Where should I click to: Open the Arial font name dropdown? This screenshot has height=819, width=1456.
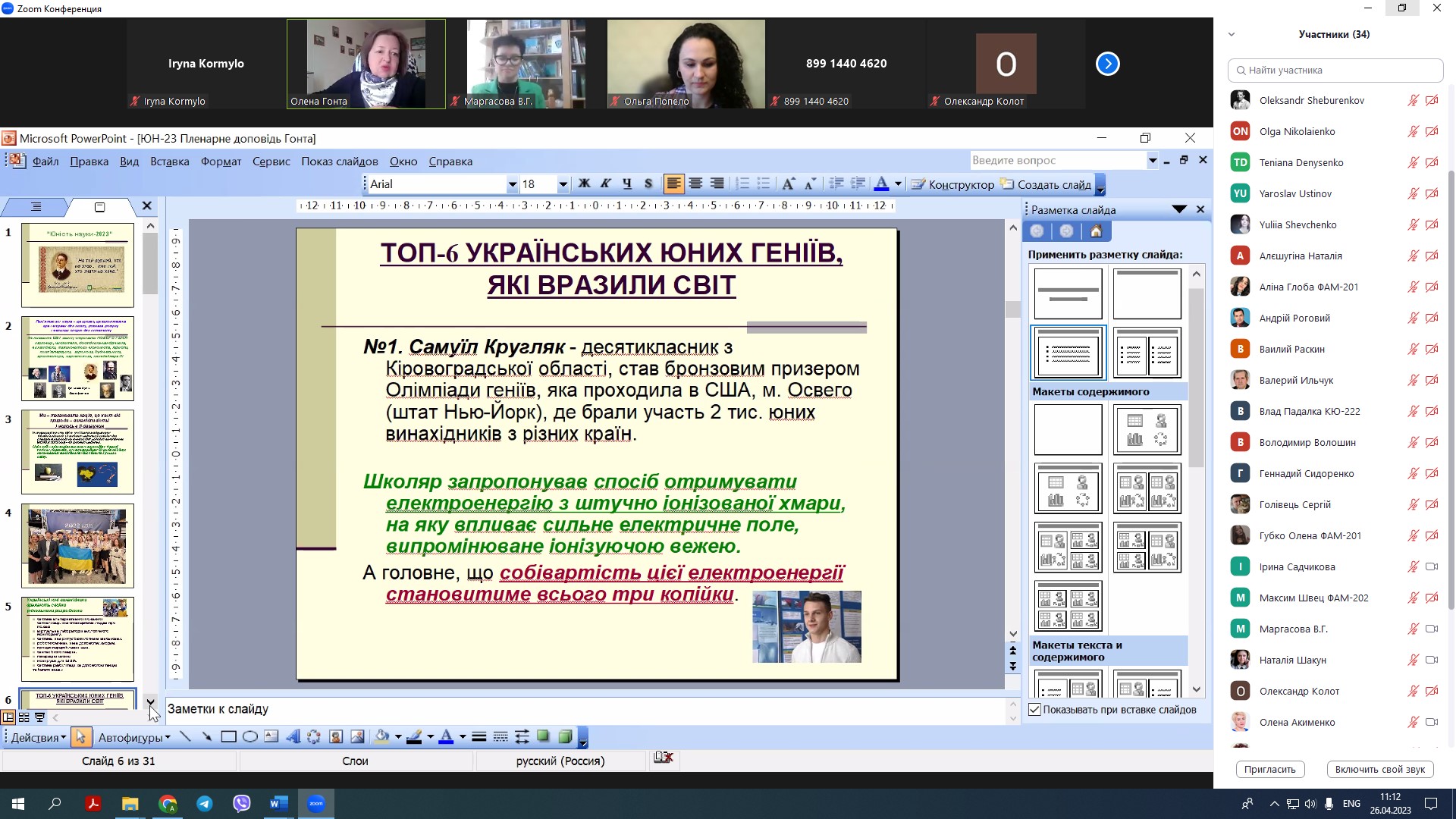[512, 184]
